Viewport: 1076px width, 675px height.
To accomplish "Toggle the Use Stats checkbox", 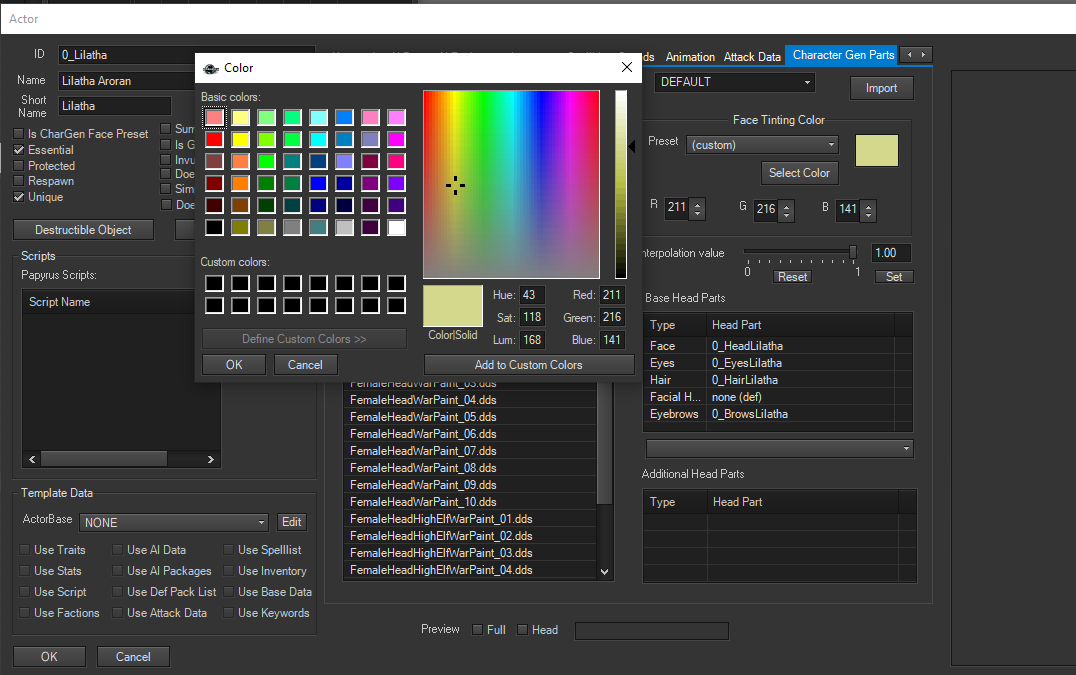I will tap(25, 571).
